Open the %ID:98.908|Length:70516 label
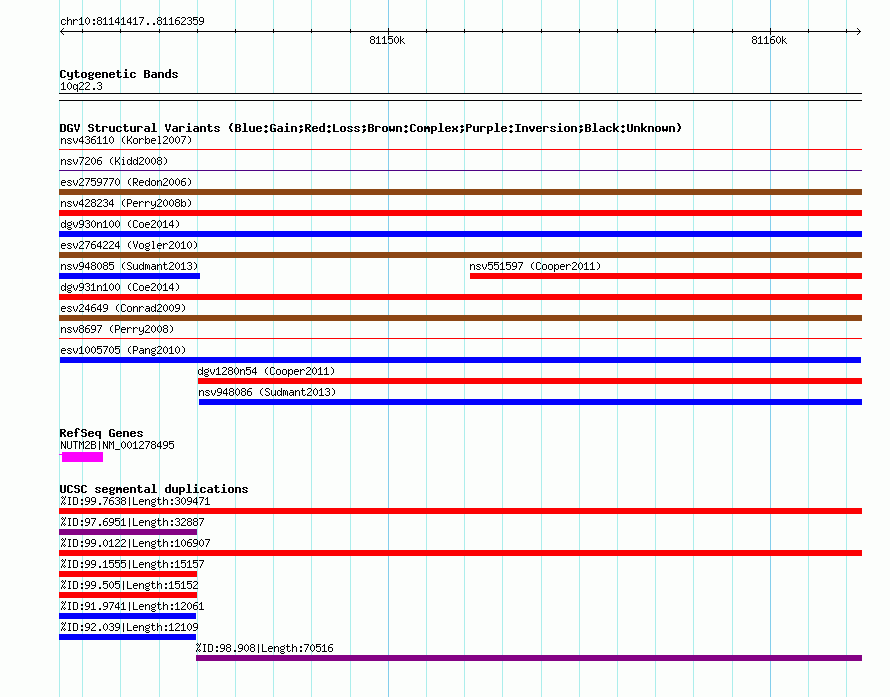Viewport: 890px width, 697px height. (x=265, y=648)
